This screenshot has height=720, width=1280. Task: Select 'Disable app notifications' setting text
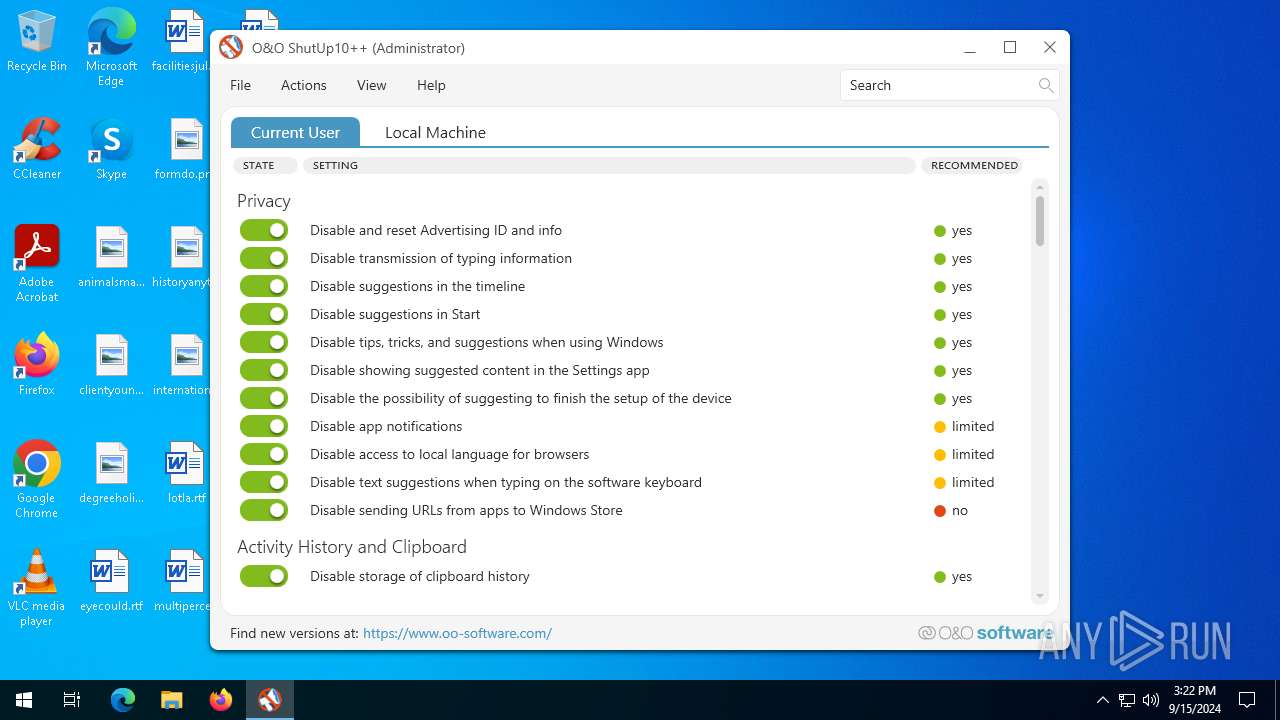[386, 426]
